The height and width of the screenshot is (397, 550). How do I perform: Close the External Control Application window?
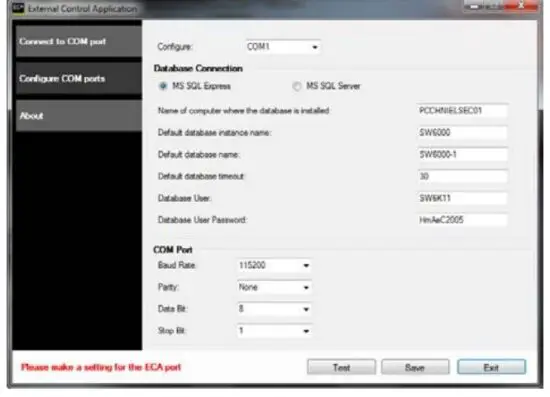tap(521, 5)
